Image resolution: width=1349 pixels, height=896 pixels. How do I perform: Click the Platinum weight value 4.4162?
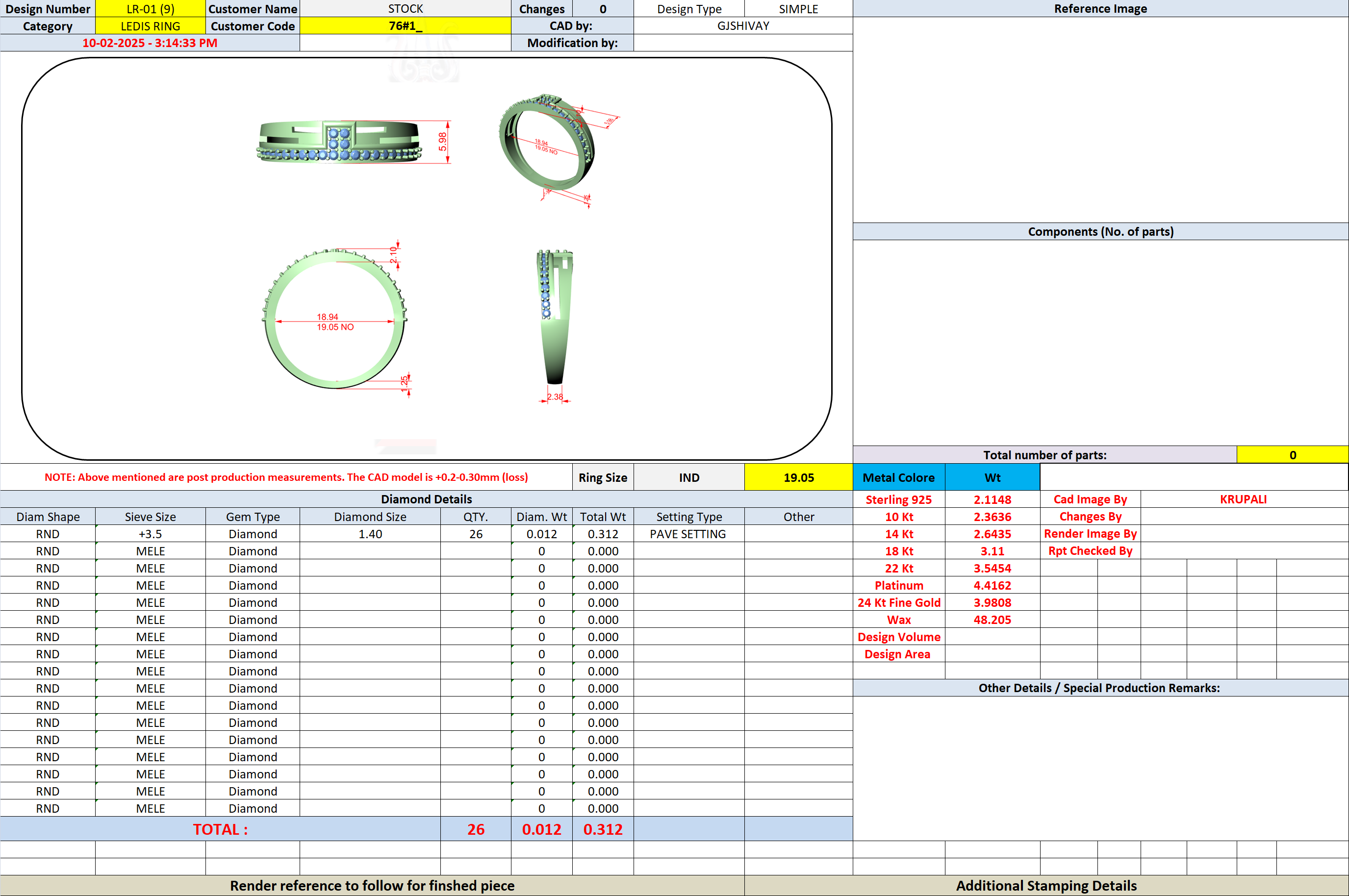(x=993, y=585)
